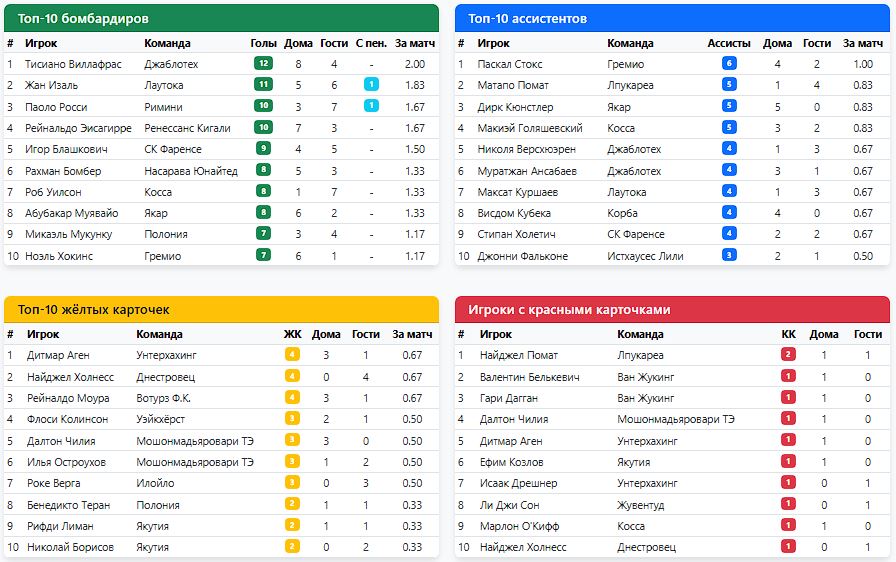Click the green 12 goals badge for Виллафрас

click(263, 64)
